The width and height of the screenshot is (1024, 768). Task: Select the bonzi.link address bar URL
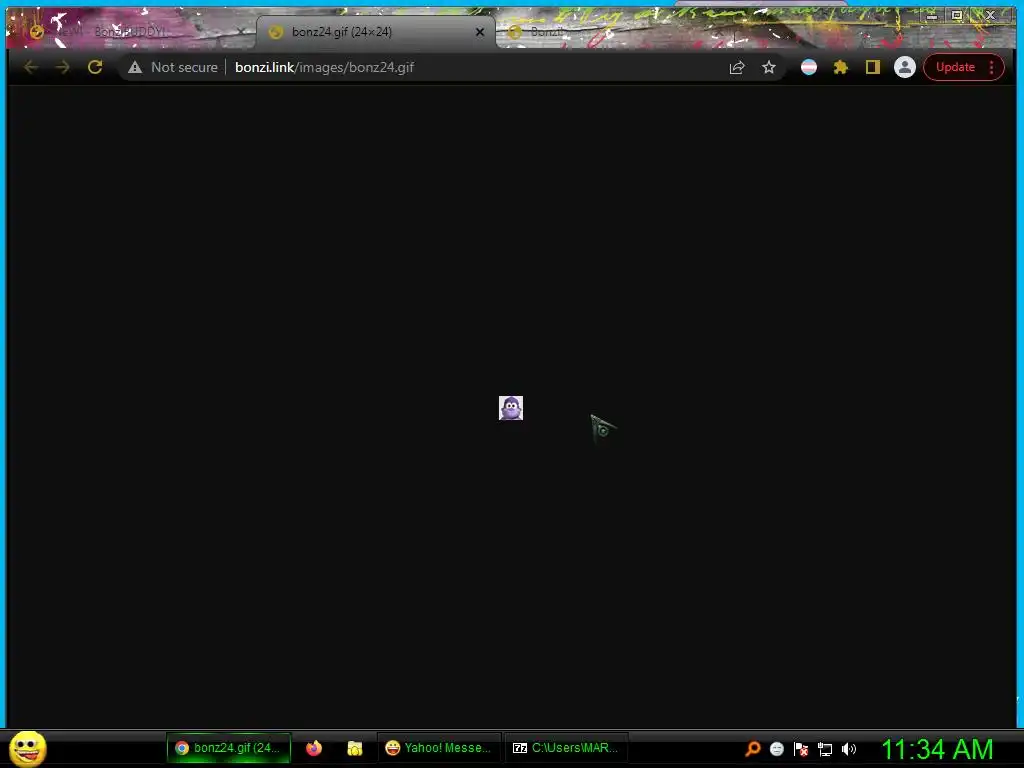pyautogui.click(x=325, y=67)
